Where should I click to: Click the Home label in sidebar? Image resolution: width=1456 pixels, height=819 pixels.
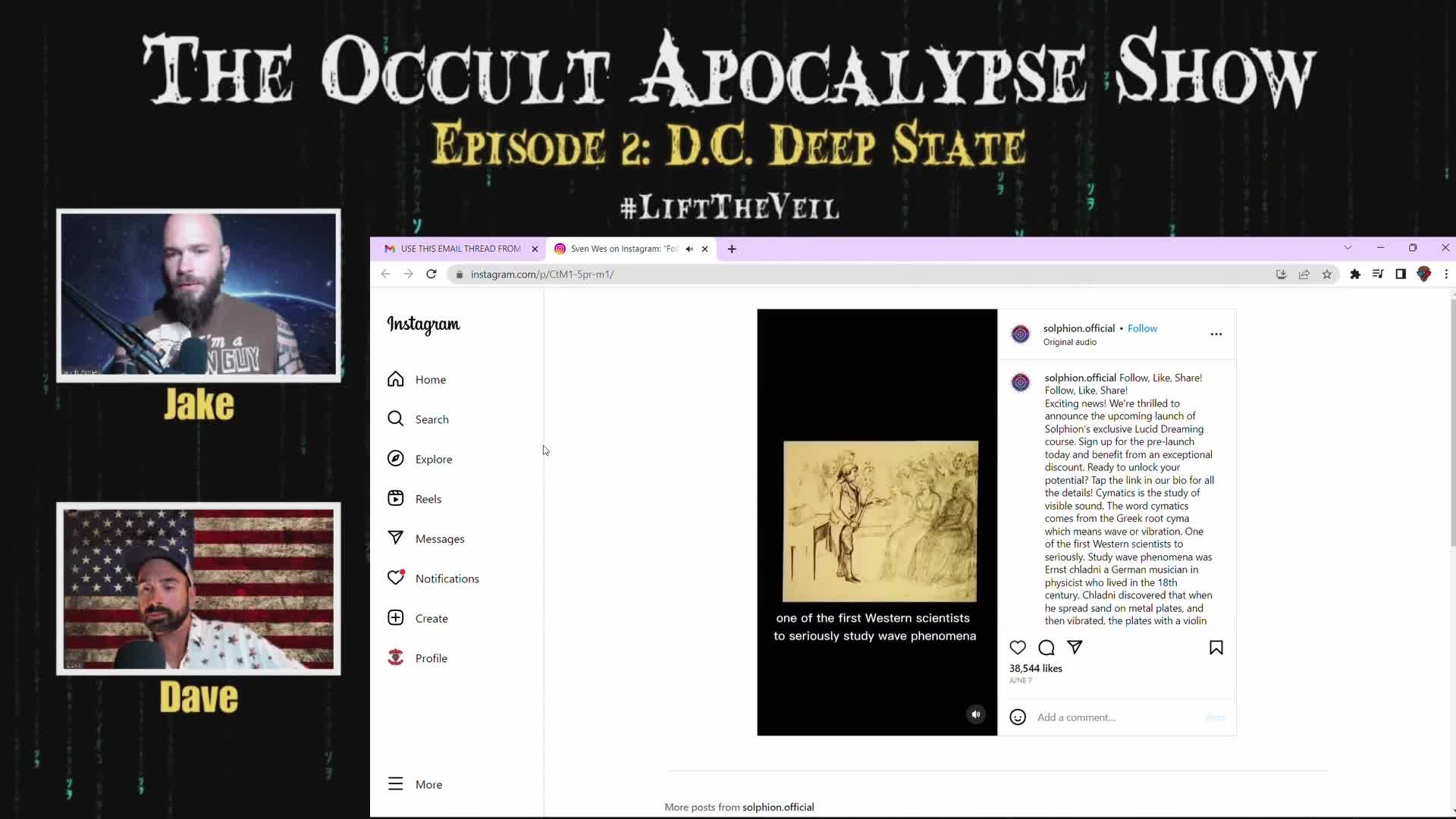pyautogui.click(x=430, y=380)
